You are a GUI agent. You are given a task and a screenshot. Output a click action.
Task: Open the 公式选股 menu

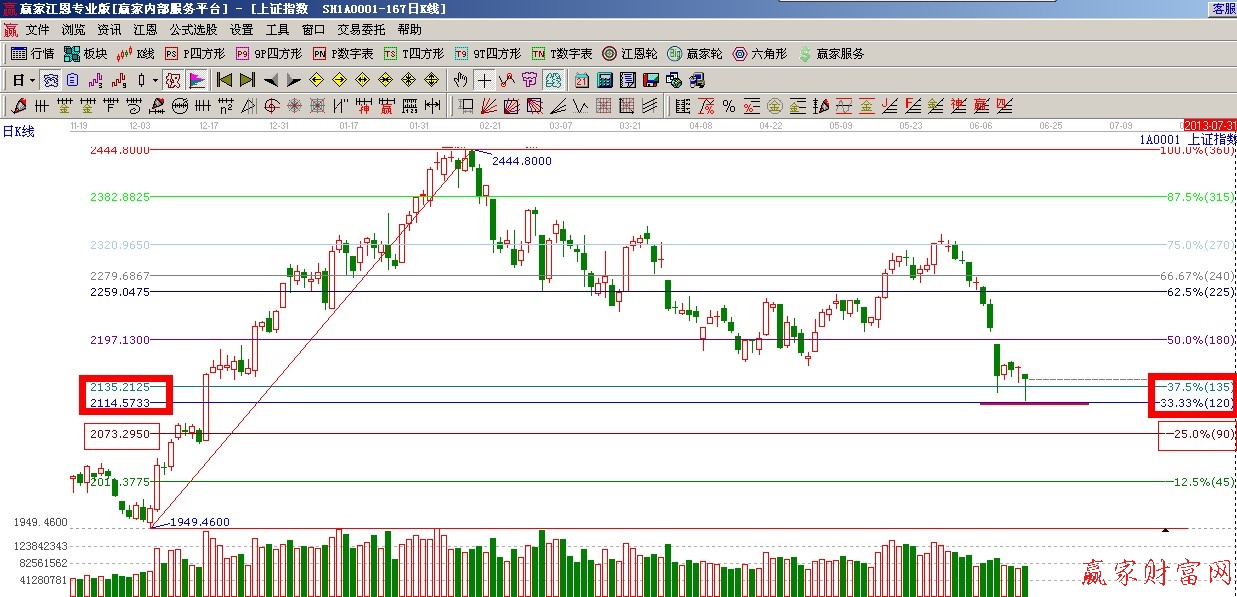click(x=193, y=30)
